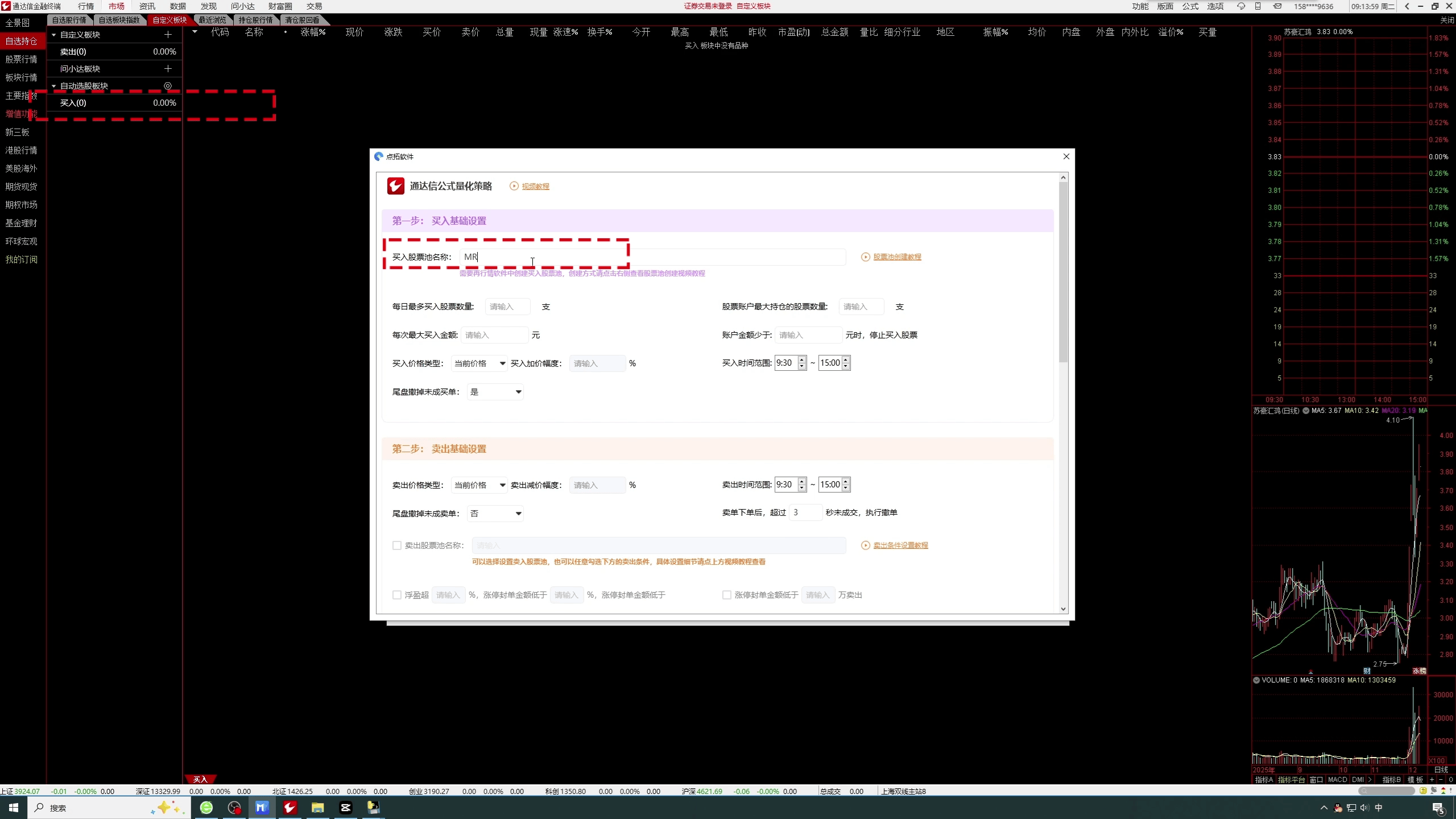
Task: Open the Tongdaxin app in Windows taskbar
Action: pos(289,808)
